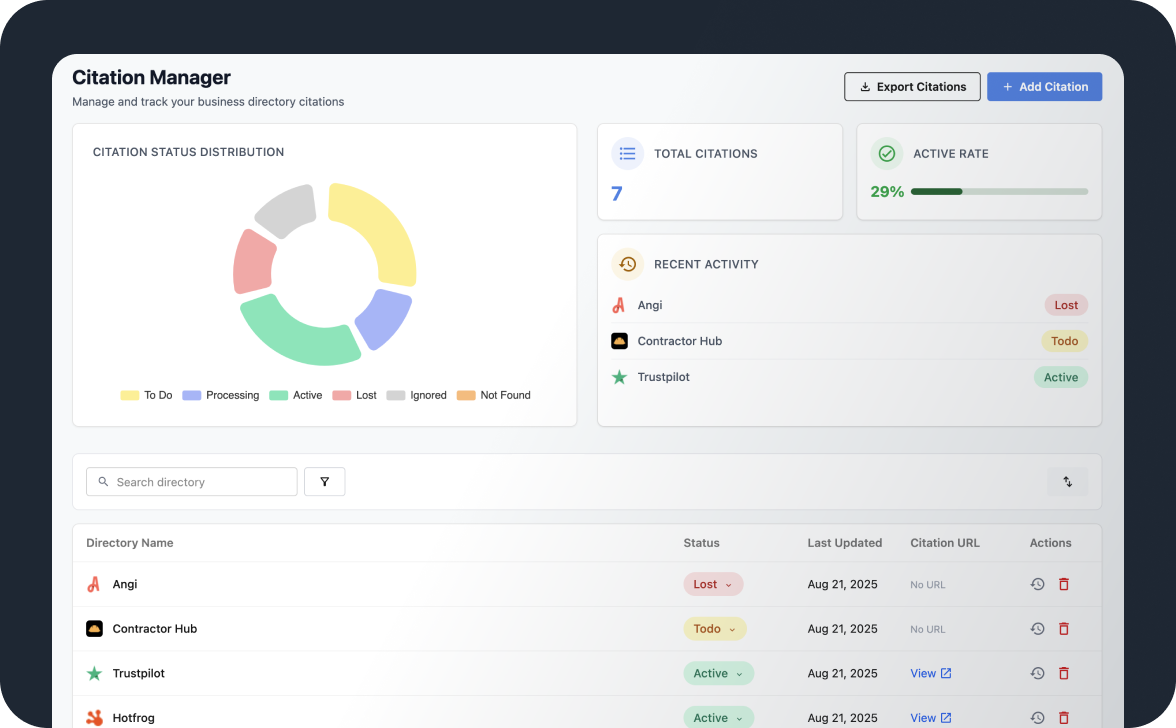Image resolution: width=1176 pixels, height=728 pixels.
Task: Click the sort arrows icon
Action: point(1067,482)
